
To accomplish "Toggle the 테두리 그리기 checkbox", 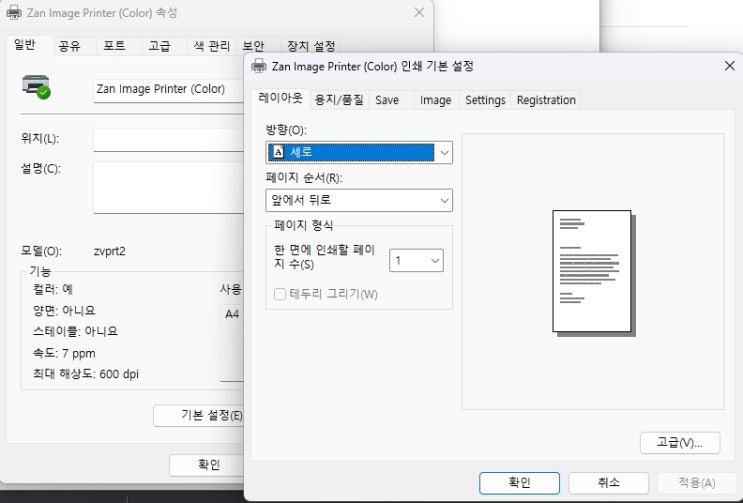I will [280, 294].
